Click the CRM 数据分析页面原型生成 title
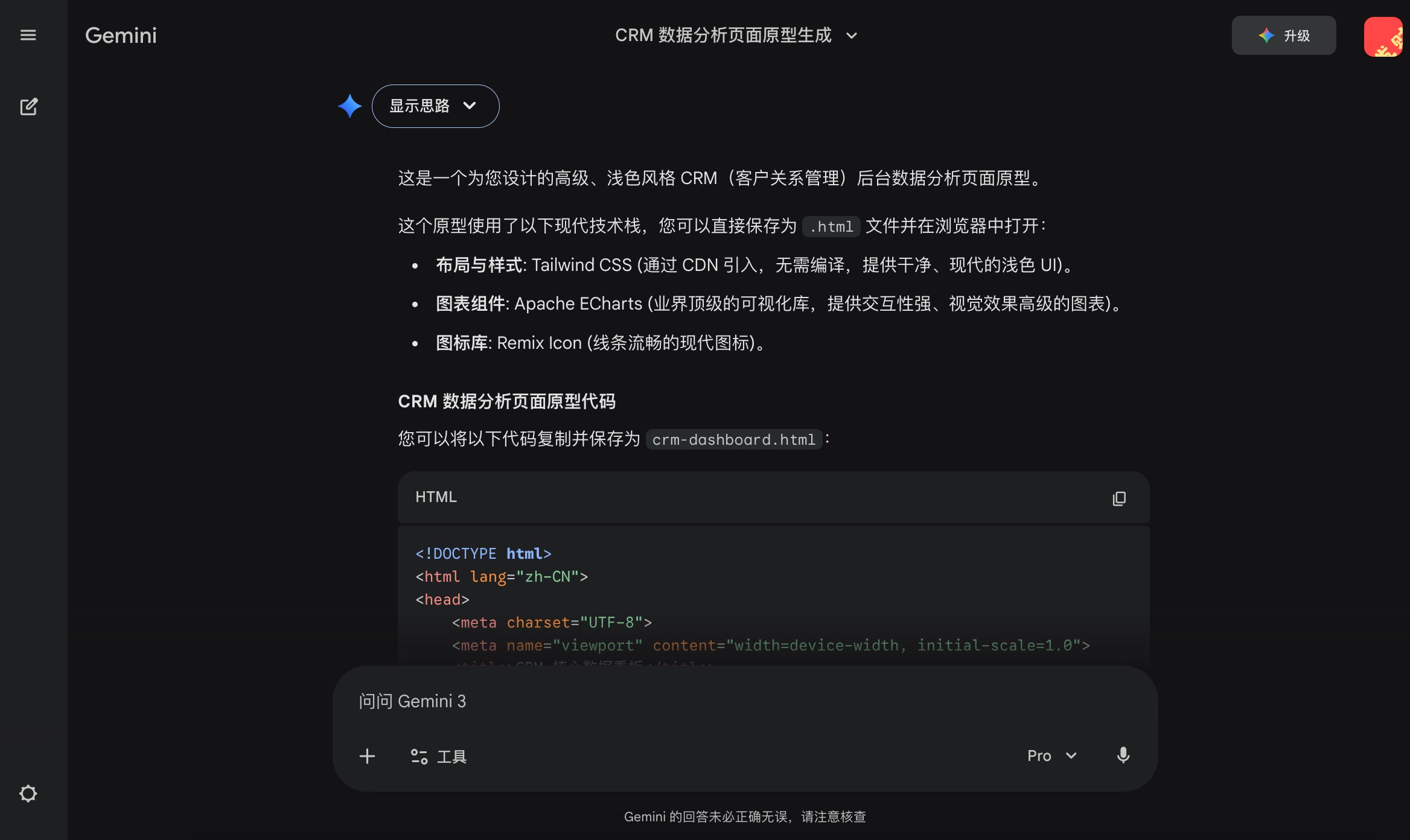The width and height of the screenshot is (1410, 840). 723,36
